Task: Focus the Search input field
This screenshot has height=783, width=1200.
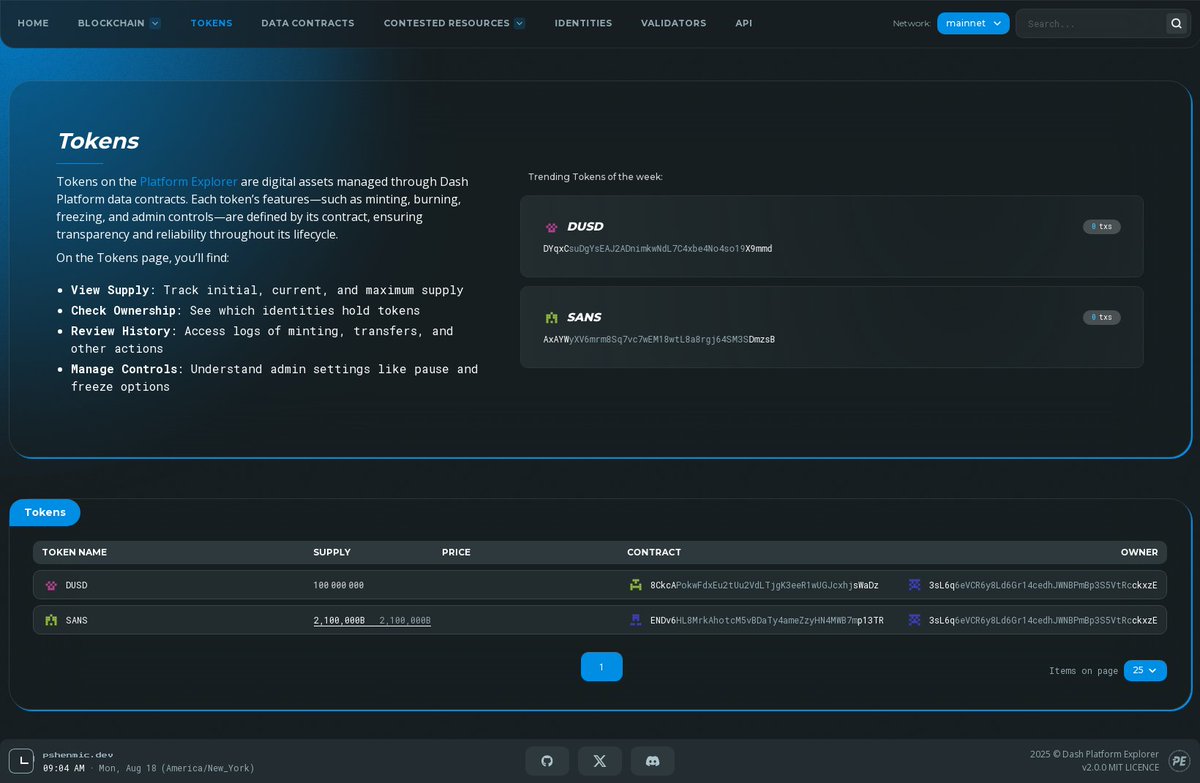Action: [1093, 23]
